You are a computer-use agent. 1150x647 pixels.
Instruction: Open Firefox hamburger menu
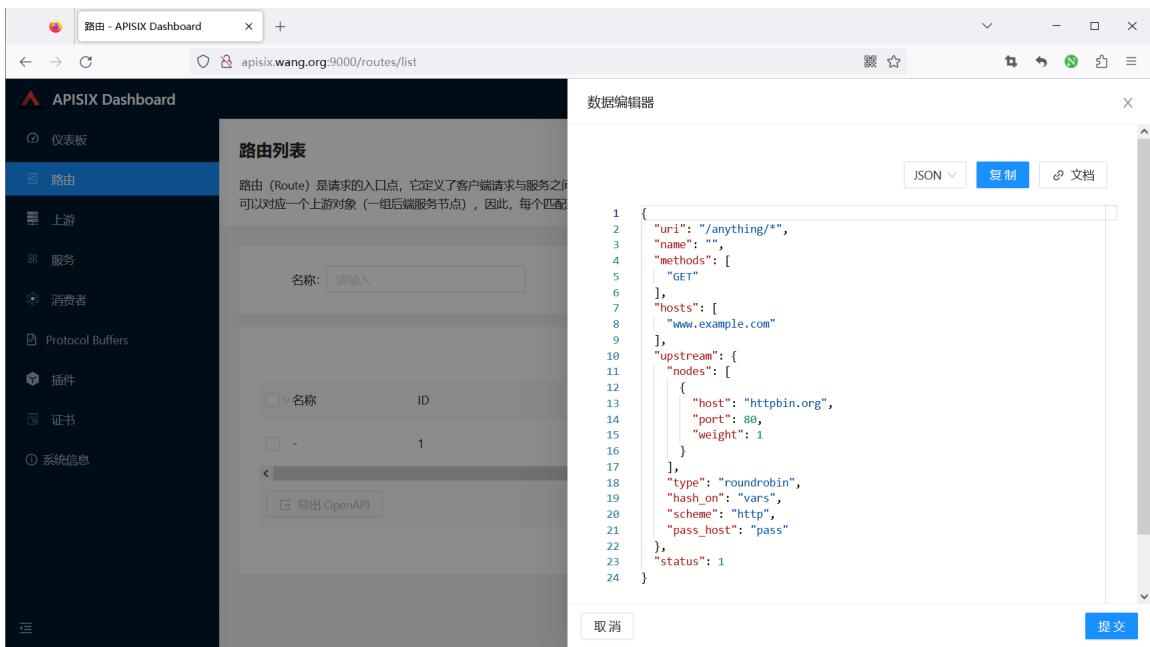pos(1131,62)
